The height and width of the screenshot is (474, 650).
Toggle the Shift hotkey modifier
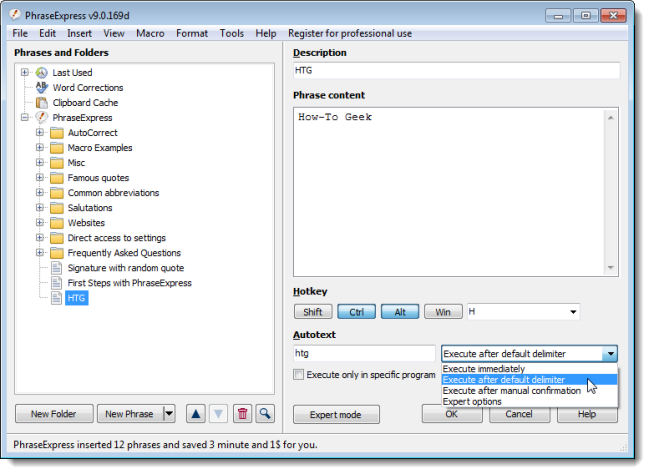pos(313,312)
